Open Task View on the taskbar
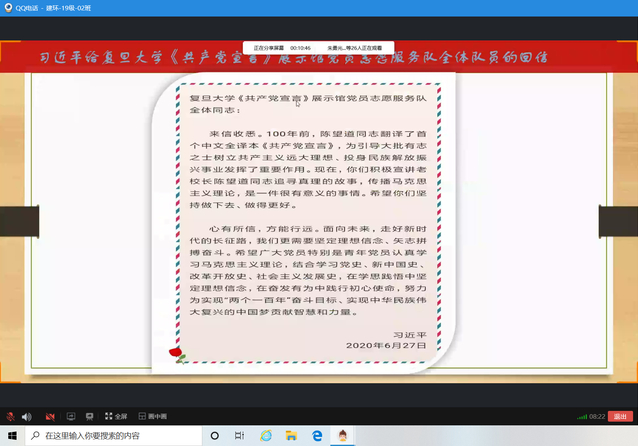Image resolution: width=638 pixels, height=446 pixels. [241, 436]
